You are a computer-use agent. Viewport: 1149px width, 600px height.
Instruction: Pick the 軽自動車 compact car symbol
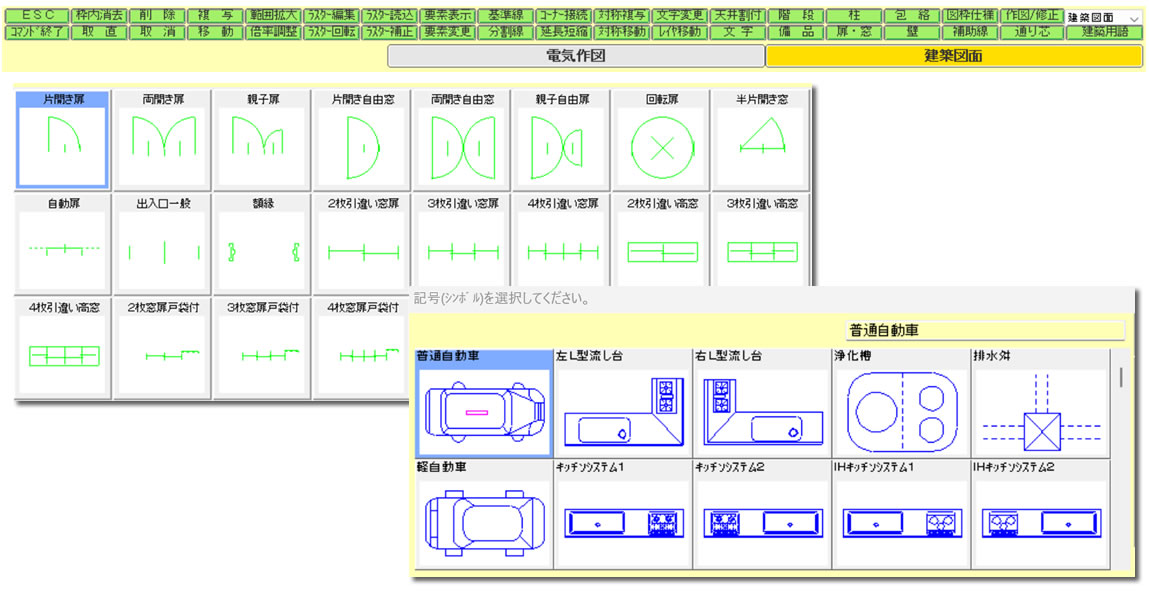(484, 515)
